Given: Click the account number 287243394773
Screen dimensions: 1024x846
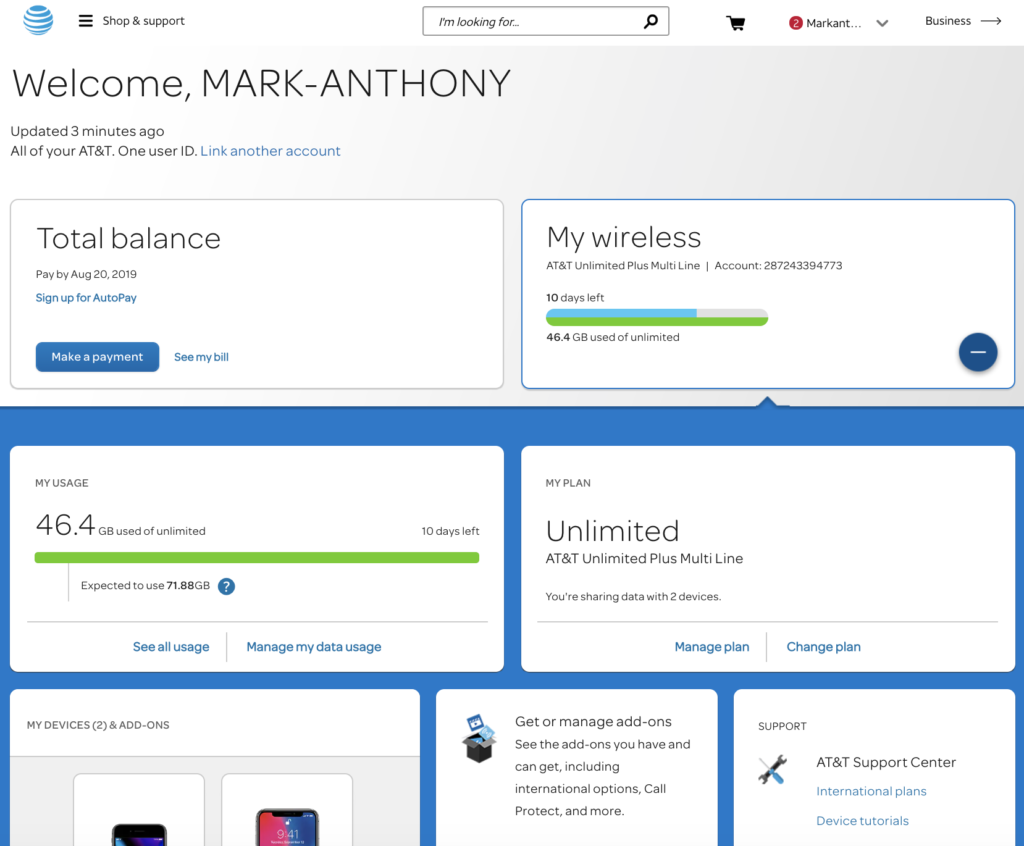Looking at the screenshot, I should tap(803, 266).
